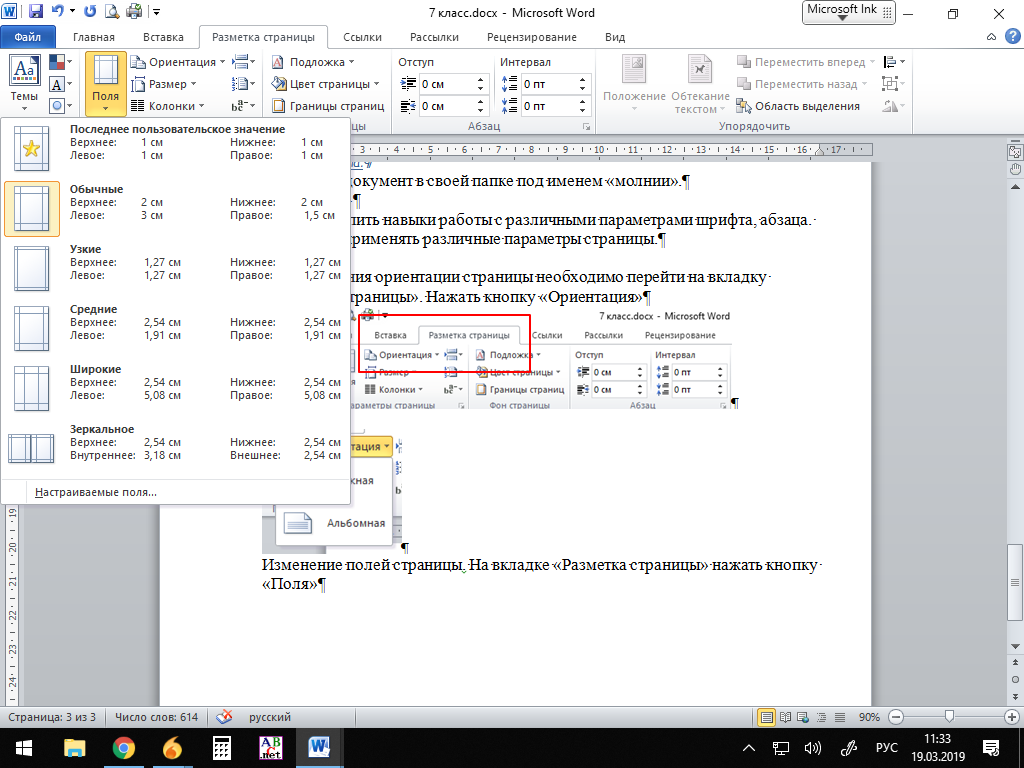
Task: Click the Save icon in quick access toolbar
Action: click(36, 13)
